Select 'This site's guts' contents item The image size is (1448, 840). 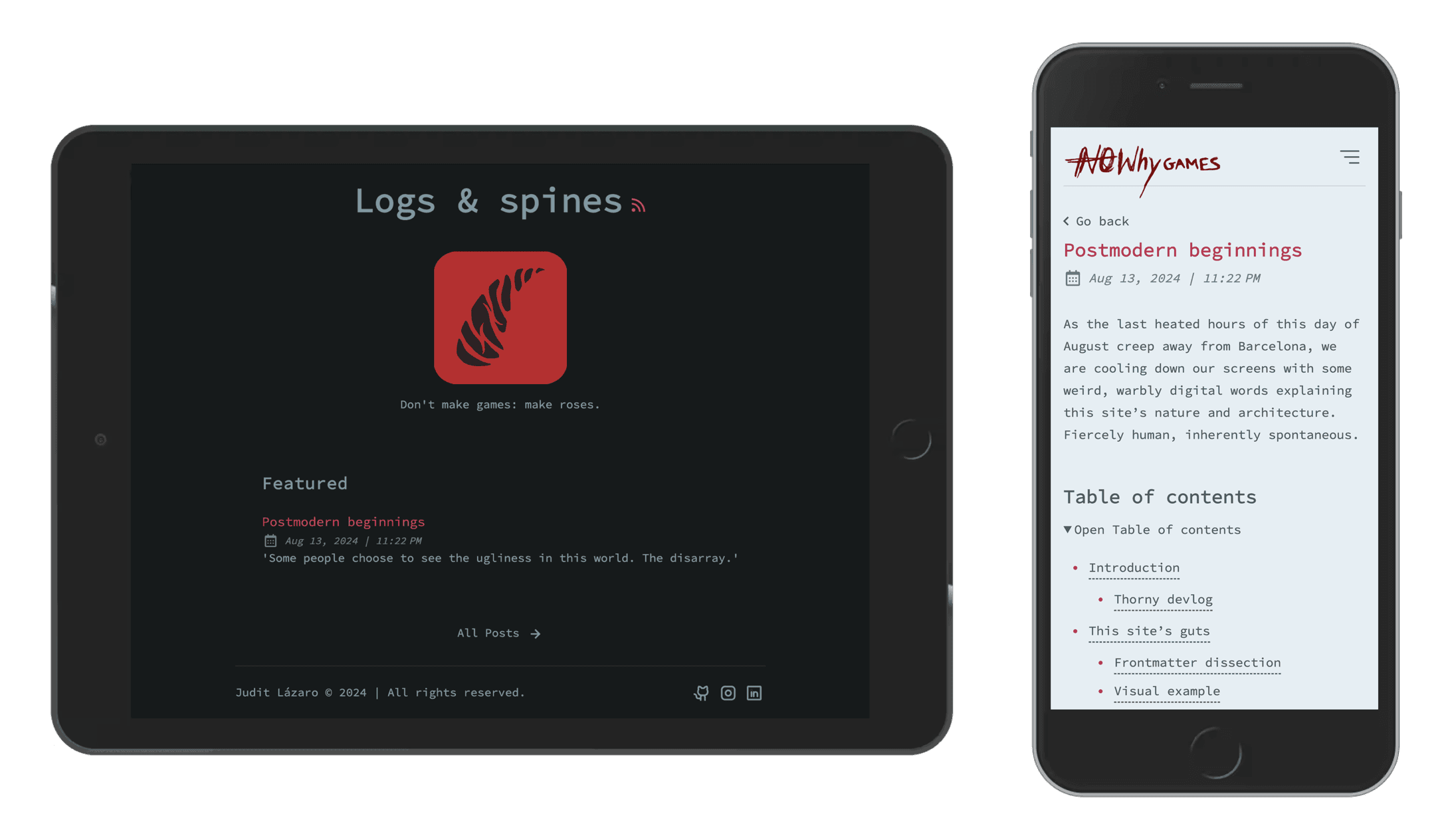[x=1148, y=630]
